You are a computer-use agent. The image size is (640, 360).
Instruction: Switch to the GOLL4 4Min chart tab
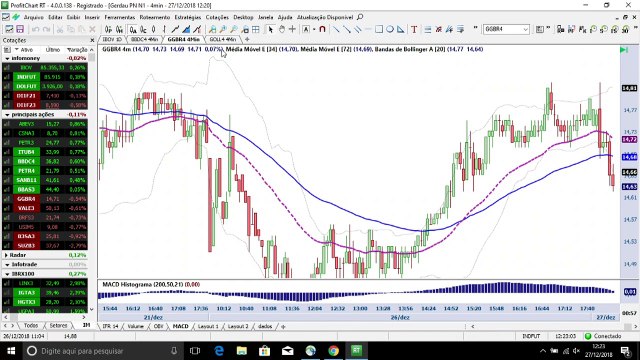222,40
